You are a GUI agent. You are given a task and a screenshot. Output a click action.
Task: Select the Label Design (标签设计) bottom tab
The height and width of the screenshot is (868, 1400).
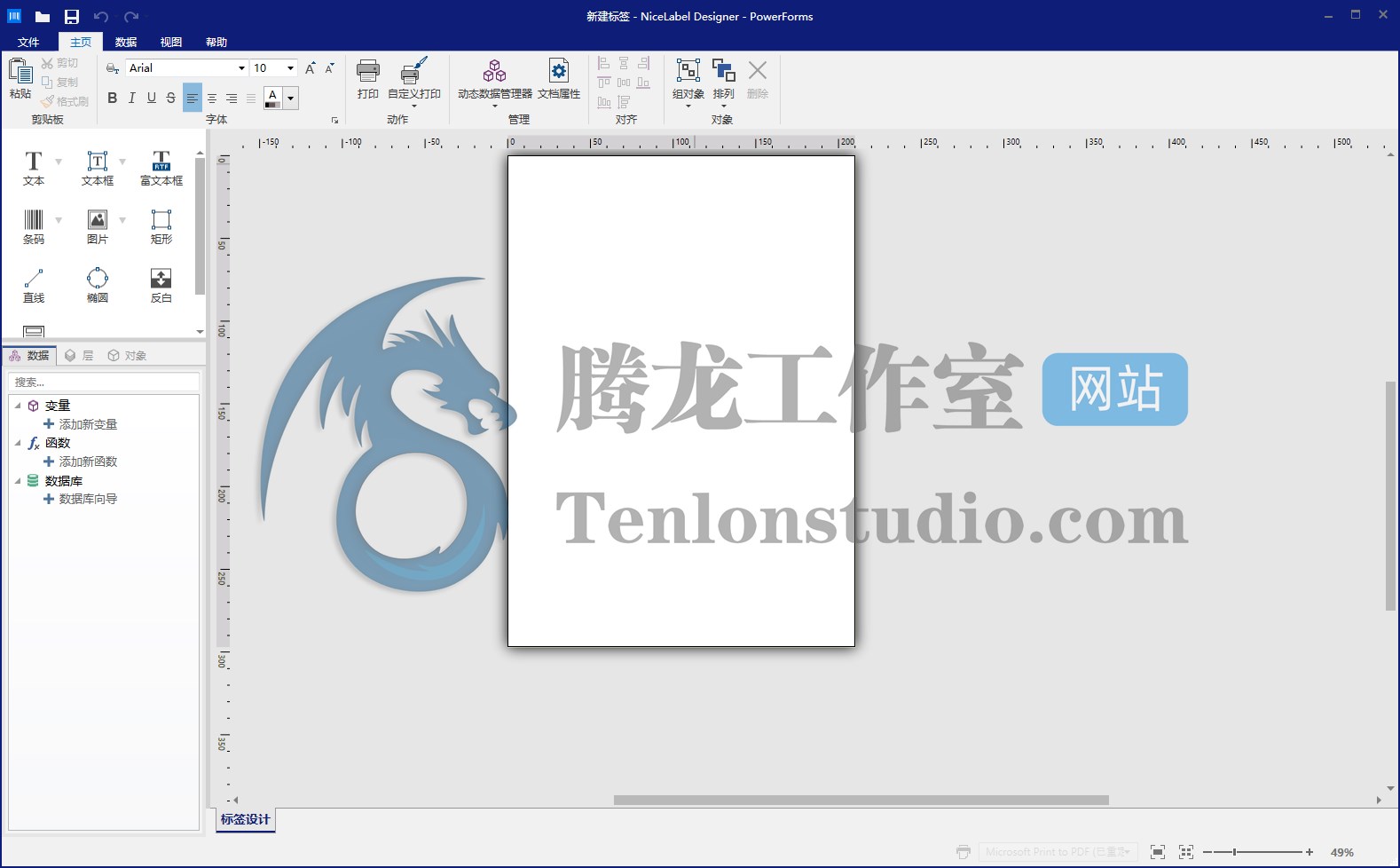246,819
